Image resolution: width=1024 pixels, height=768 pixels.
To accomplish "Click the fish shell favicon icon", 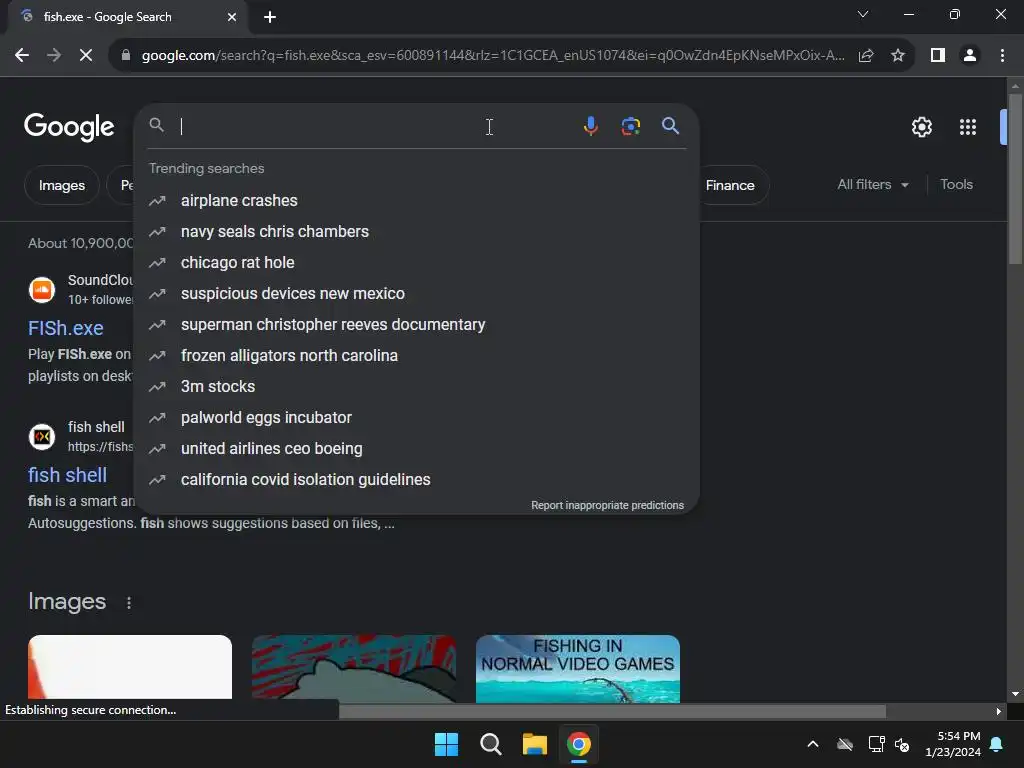I will 42,436.
